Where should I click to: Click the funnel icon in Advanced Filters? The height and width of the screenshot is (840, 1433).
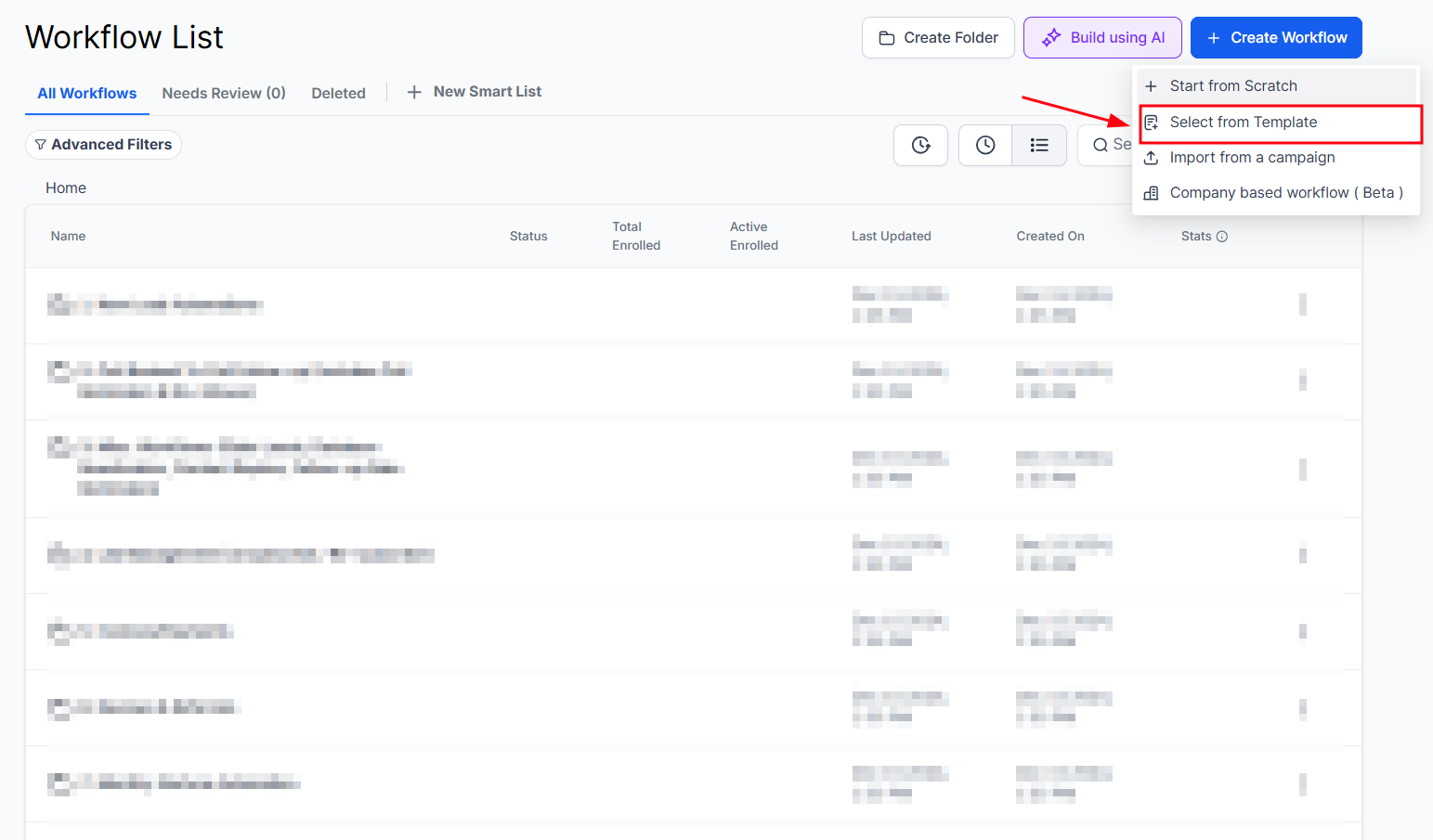point(40,145)
